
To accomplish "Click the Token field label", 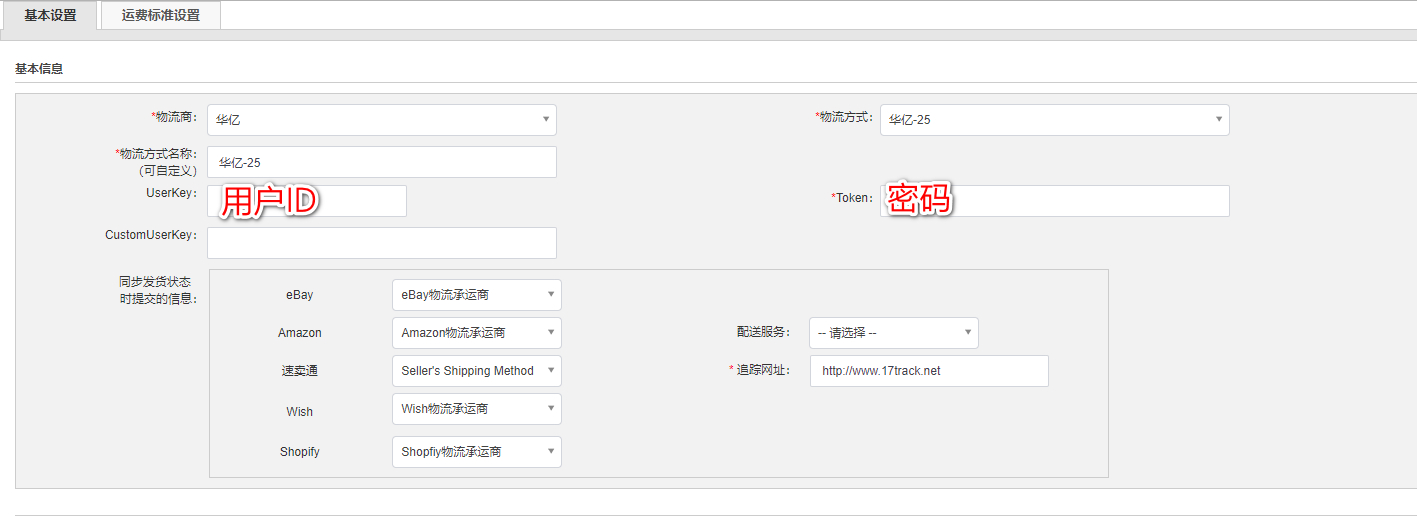I will pos(854,198).
